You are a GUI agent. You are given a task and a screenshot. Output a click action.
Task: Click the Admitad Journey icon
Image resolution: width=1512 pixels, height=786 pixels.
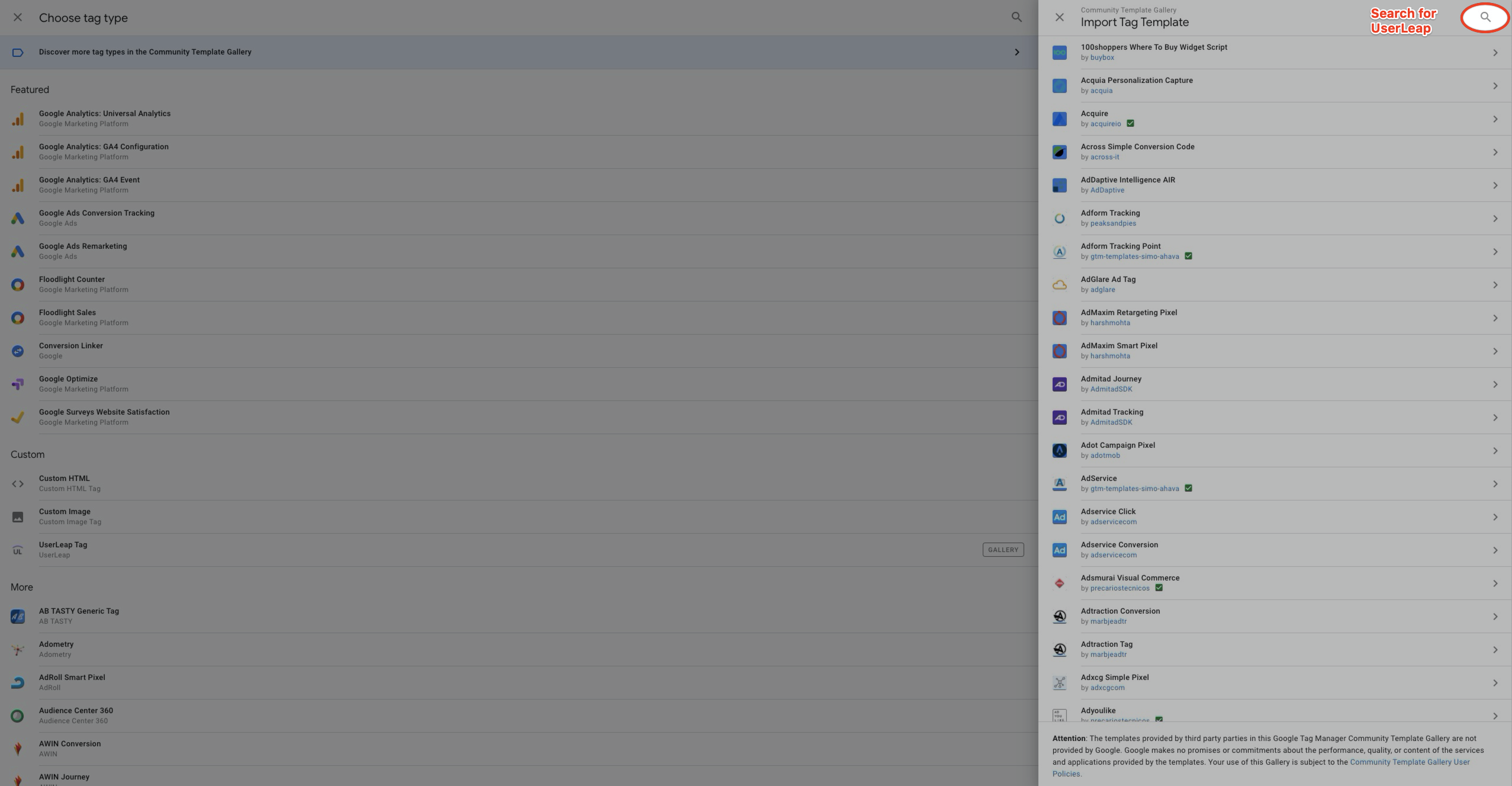1060,384
